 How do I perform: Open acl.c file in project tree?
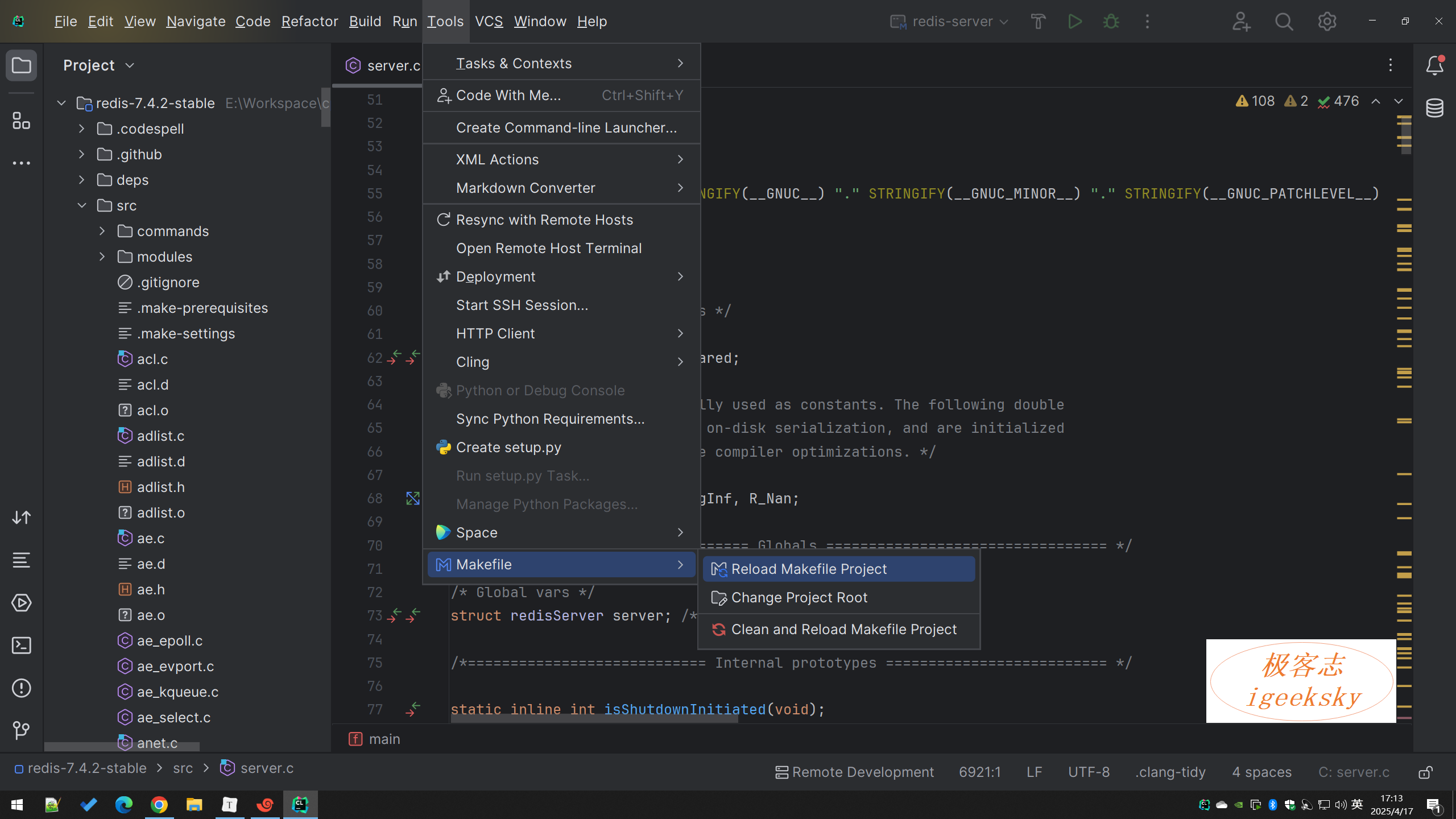(152, 359)
